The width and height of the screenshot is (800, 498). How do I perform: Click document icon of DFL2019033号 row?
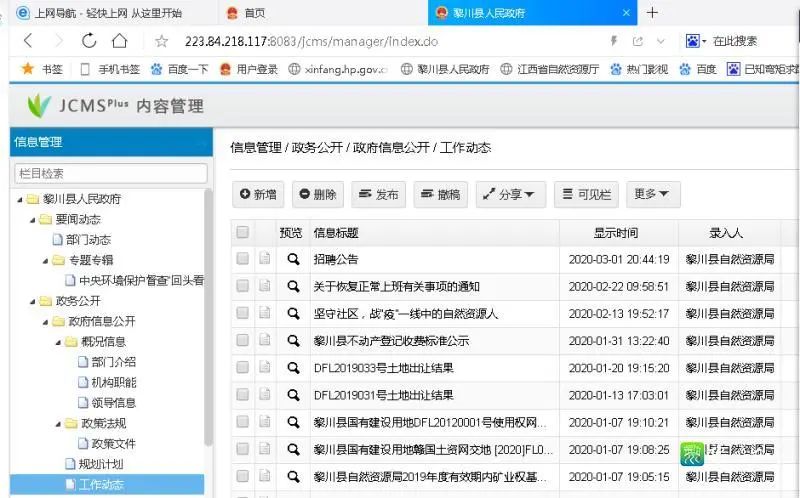264,367
